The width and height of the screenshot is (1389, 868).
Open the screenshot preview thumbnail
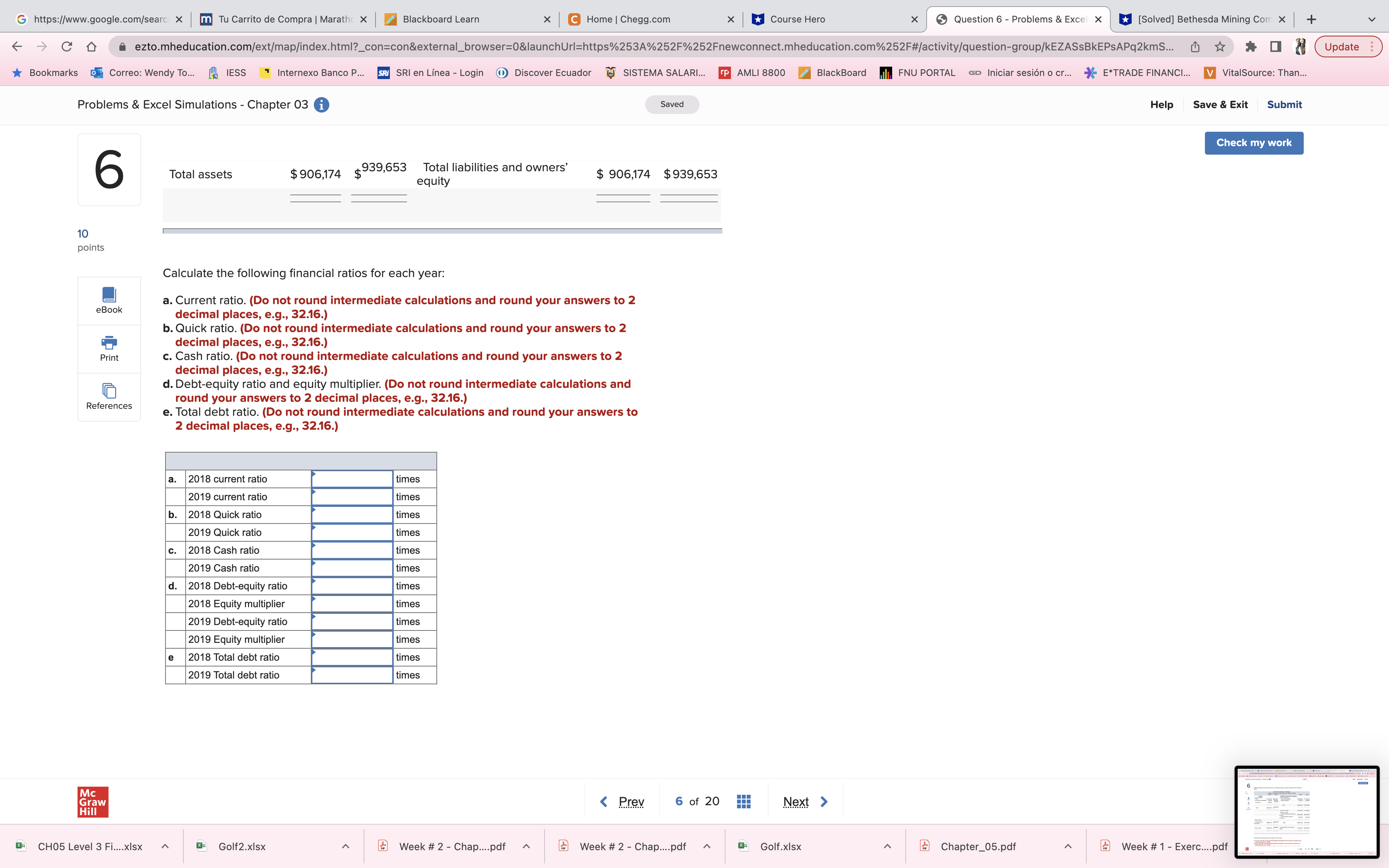pyautogui.click(x=1306, y=812)
